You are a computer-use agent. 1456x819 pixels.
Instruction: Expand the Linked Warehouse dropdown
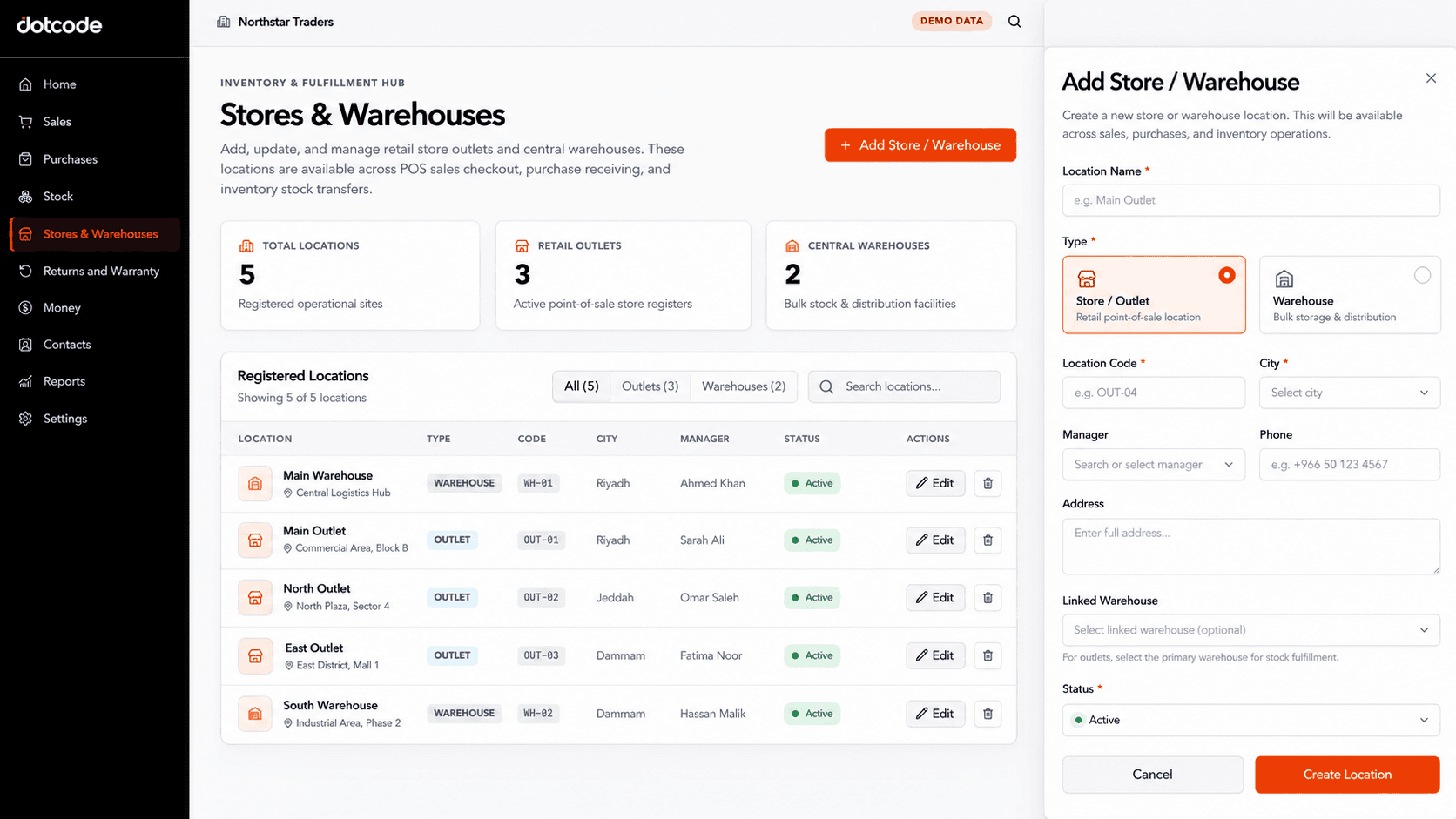point(1251,630)
